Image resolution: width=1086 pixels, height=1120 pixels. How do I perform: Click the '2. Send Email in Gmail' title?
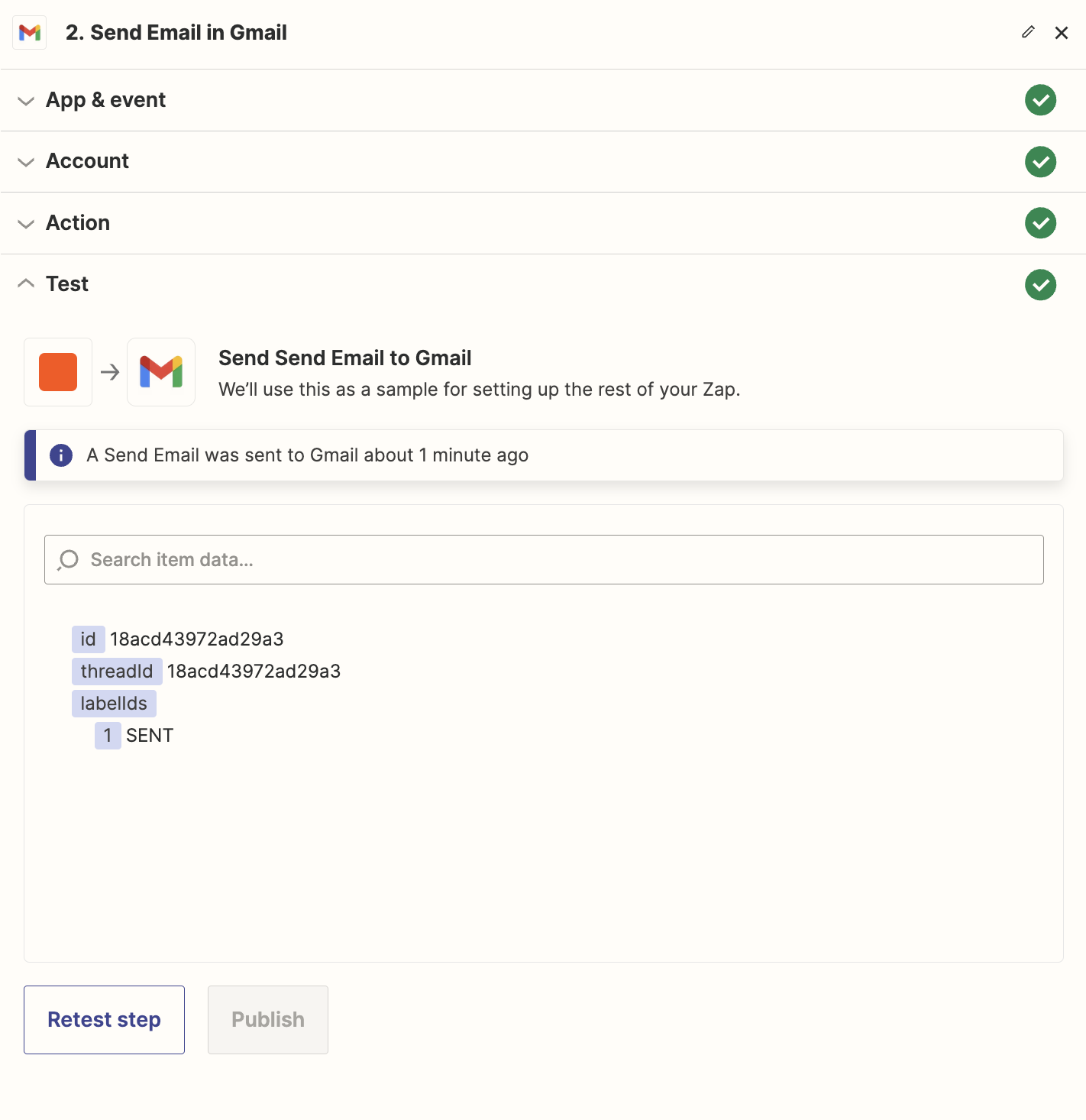point(176,33)
